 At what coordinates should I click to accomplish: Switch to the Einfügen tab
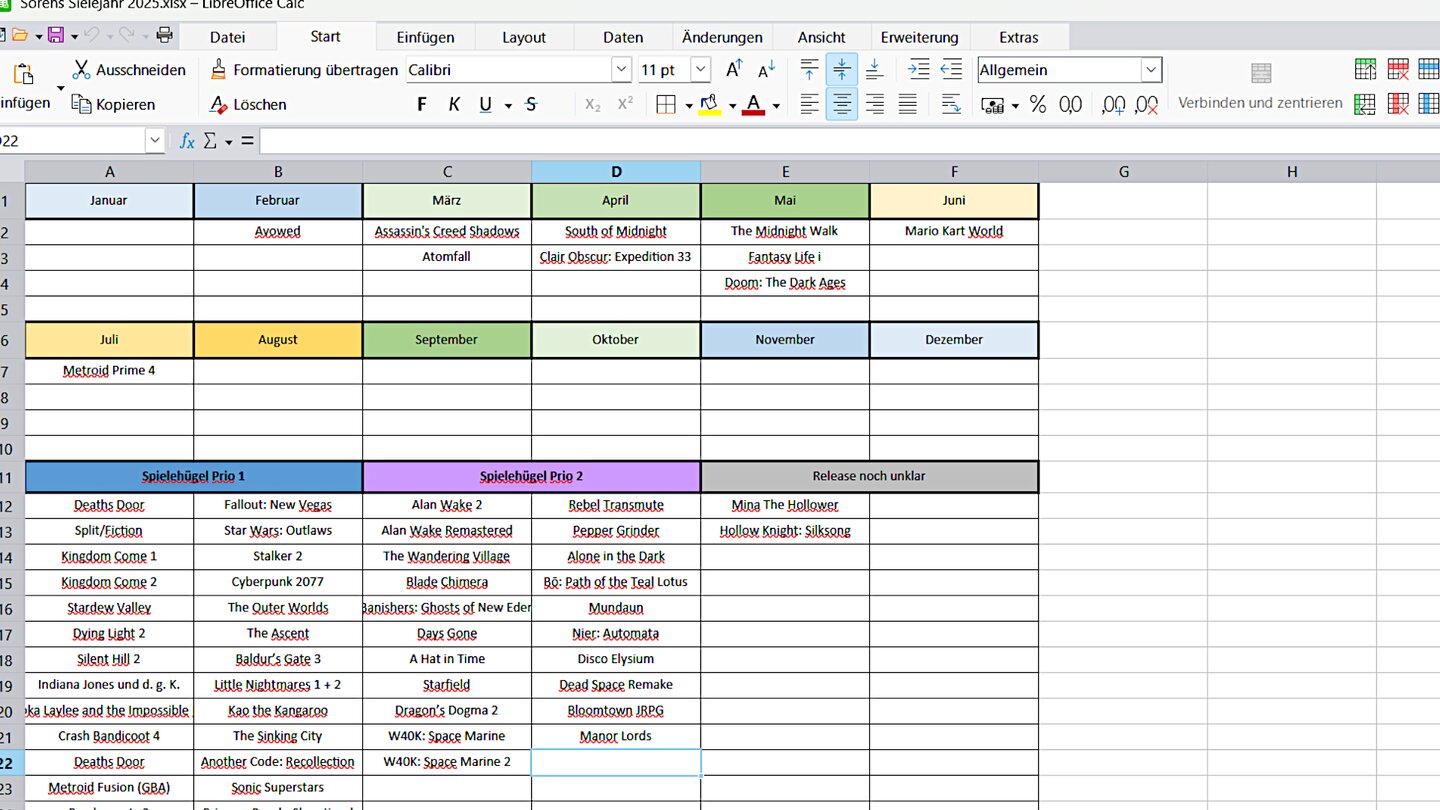click(x=425, y=37)
